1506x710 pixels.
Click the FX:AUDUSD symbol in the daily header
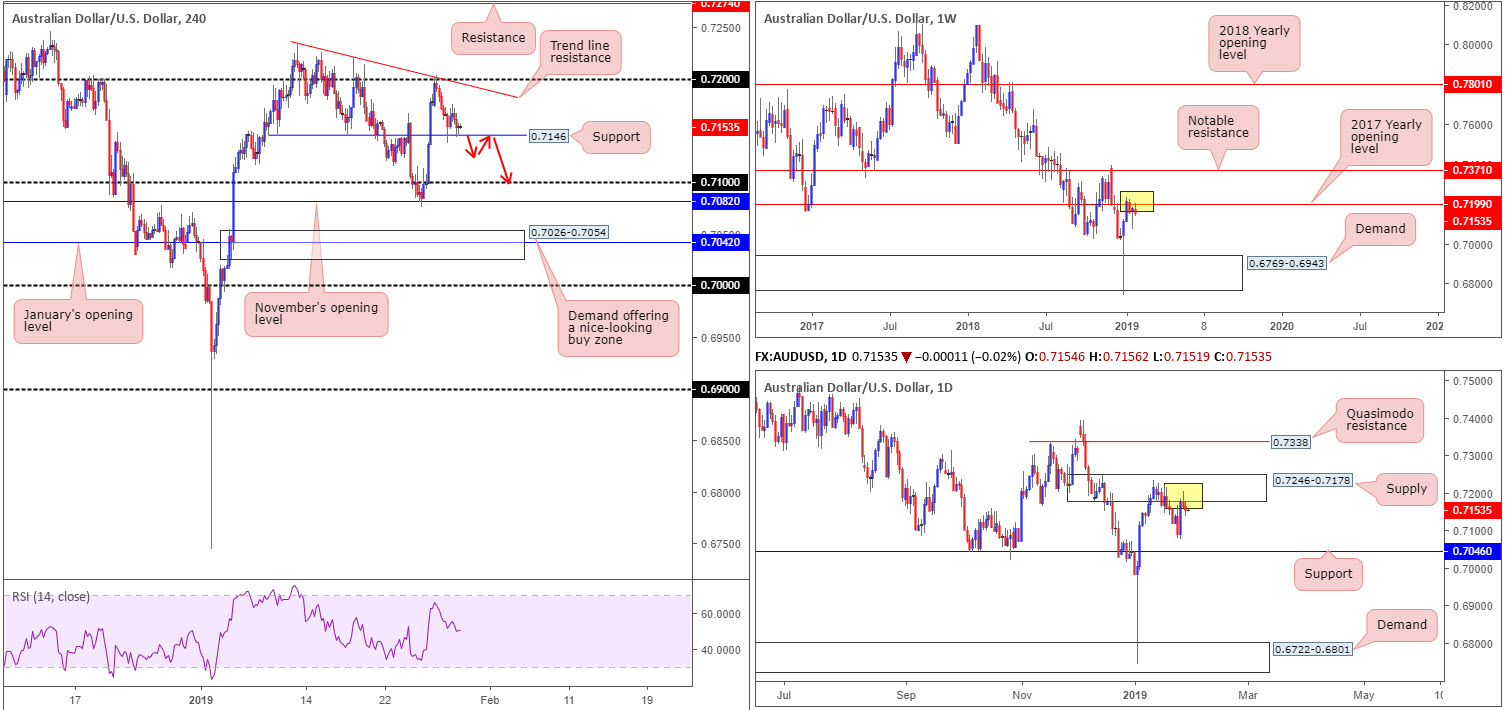click(x=799, y=357)
